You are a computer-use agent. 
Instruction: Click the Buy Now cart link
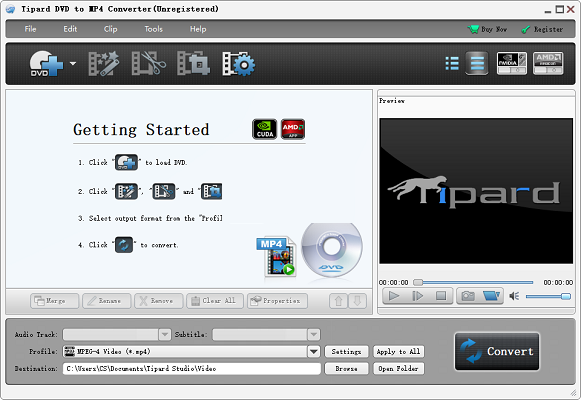click(x=487, y=29)
